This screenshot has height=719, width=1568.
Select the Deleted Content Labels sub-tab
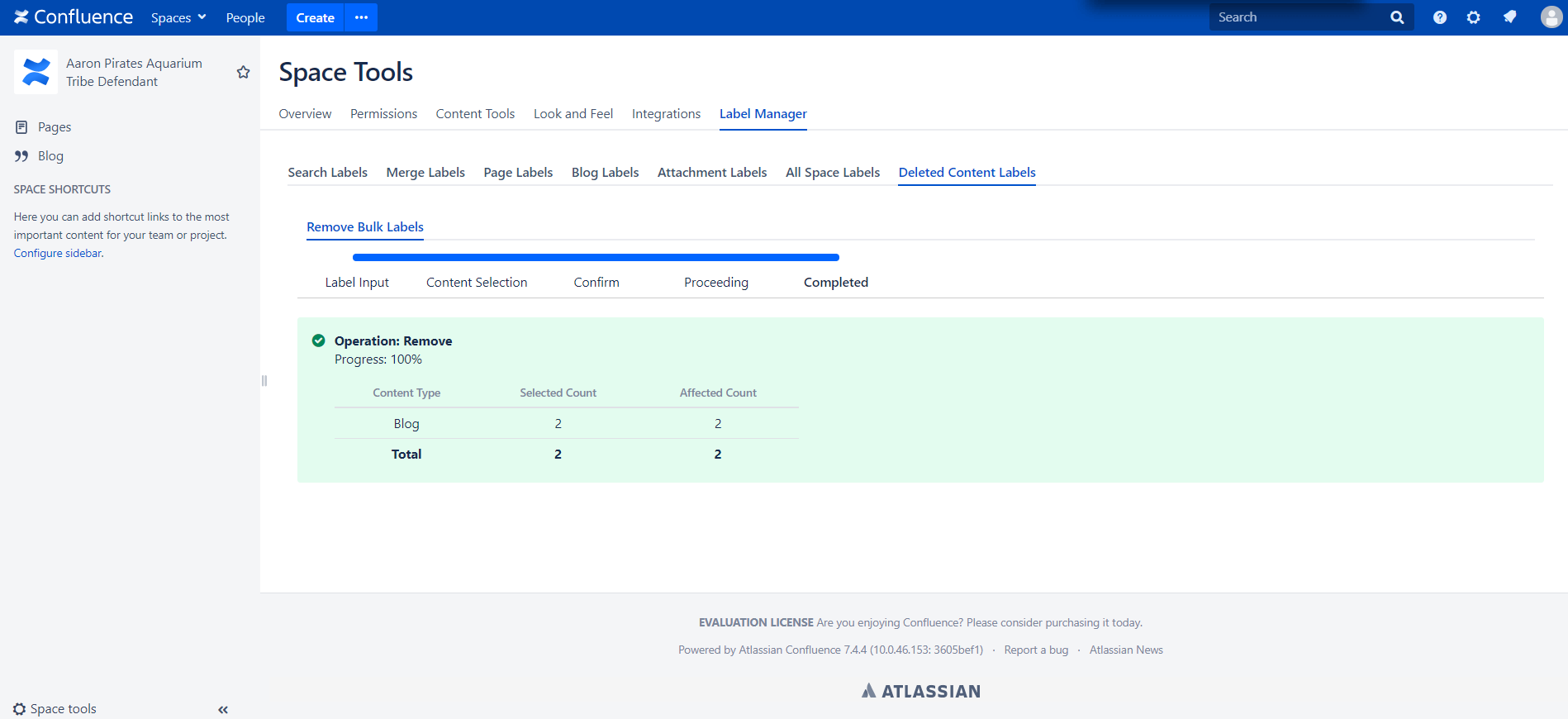click(x=967, y=173)
